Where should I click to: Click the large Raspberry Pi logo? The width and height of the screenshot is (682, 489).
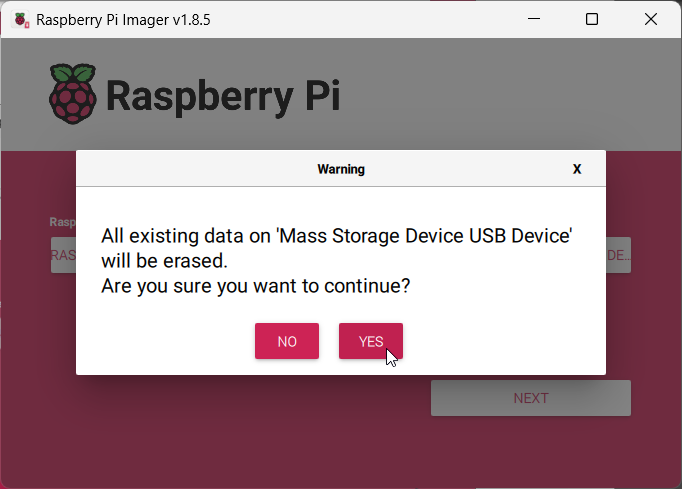(x=73, y=94)
